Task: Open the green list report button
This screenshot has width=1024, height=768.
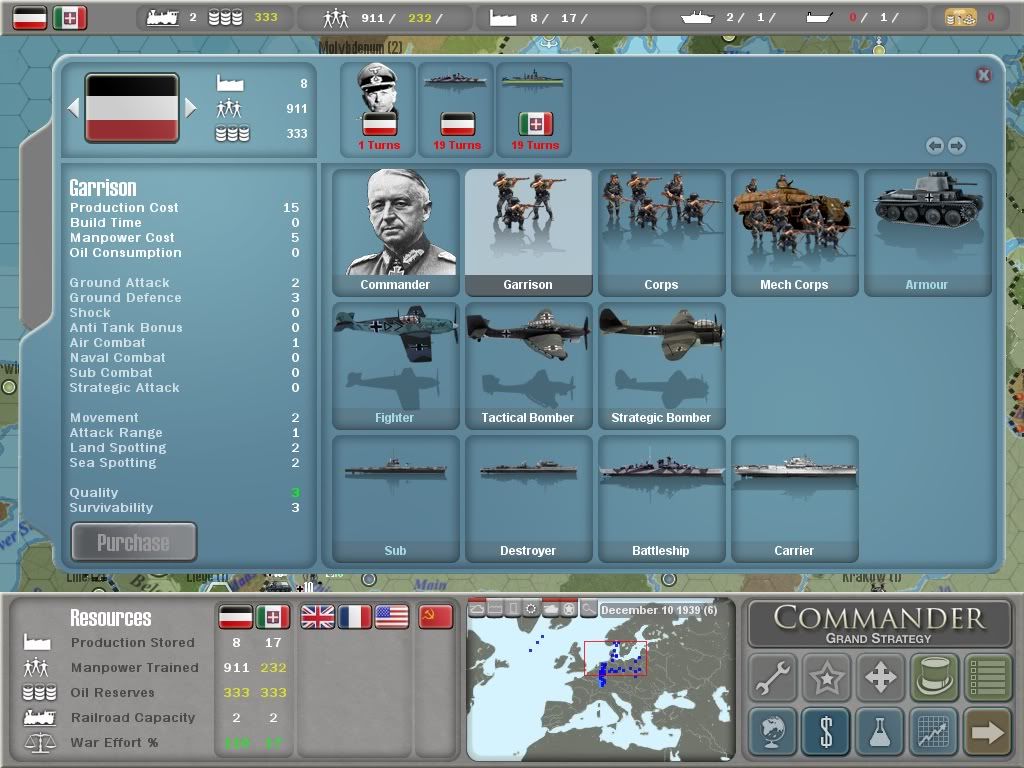Action: [x=987, y=677]
